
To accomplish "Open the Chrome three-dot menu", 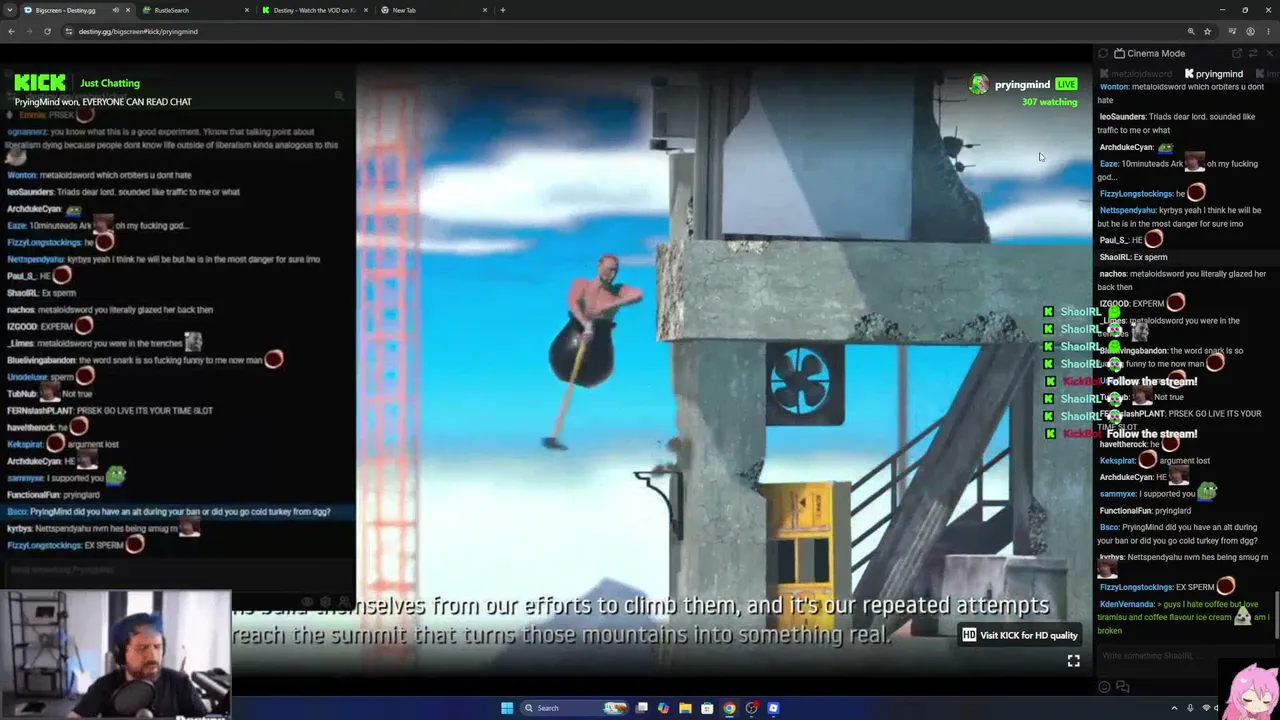I will click(x=1268, y=31).
